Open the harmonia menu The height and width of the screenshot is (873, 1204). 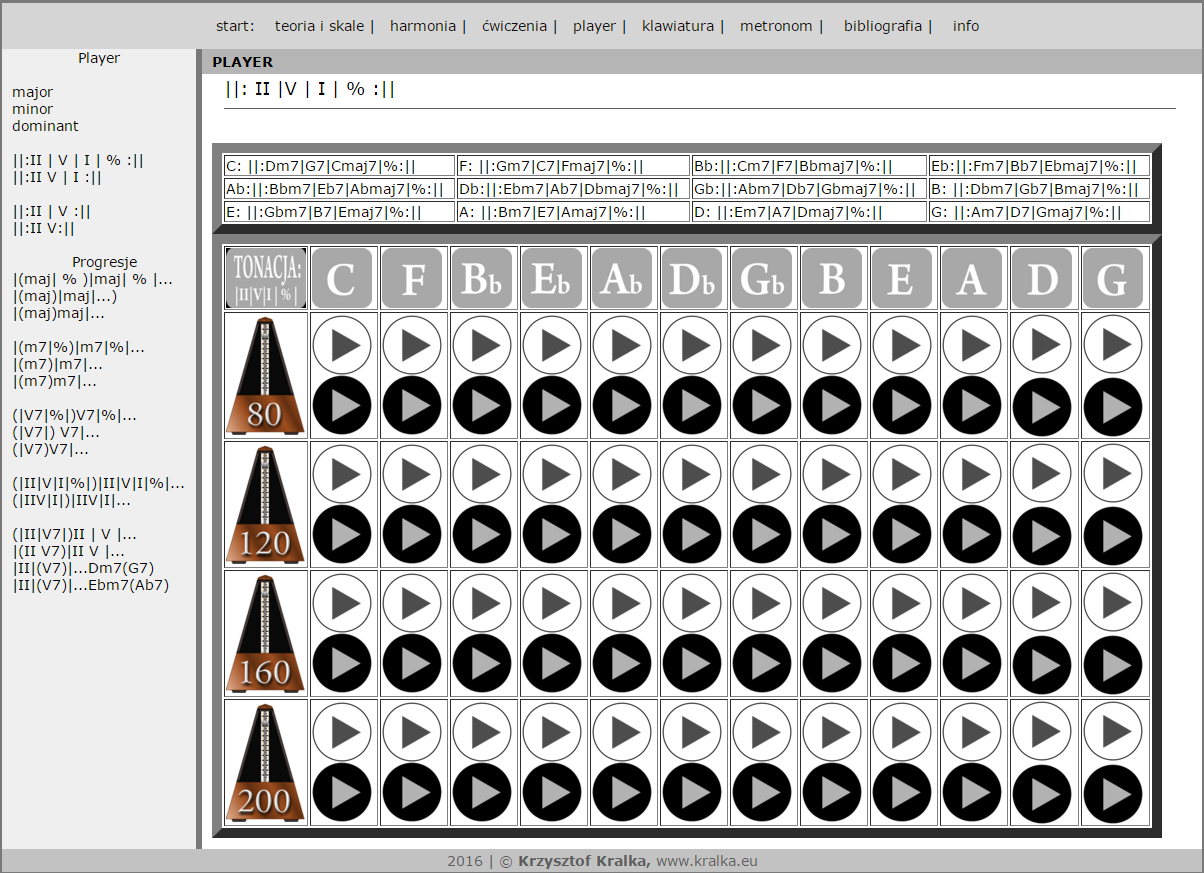click(x=423, y=26)
